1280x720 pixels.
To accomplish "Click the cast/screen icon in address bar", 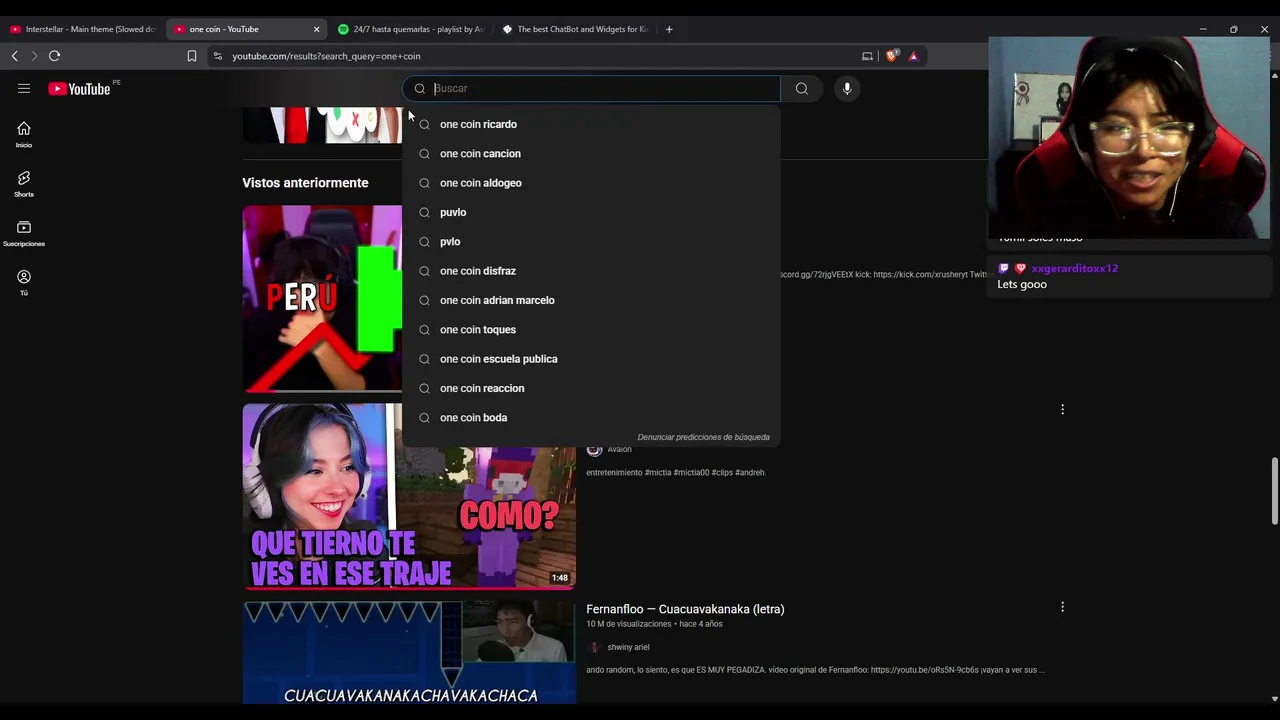I will [867, 56].
